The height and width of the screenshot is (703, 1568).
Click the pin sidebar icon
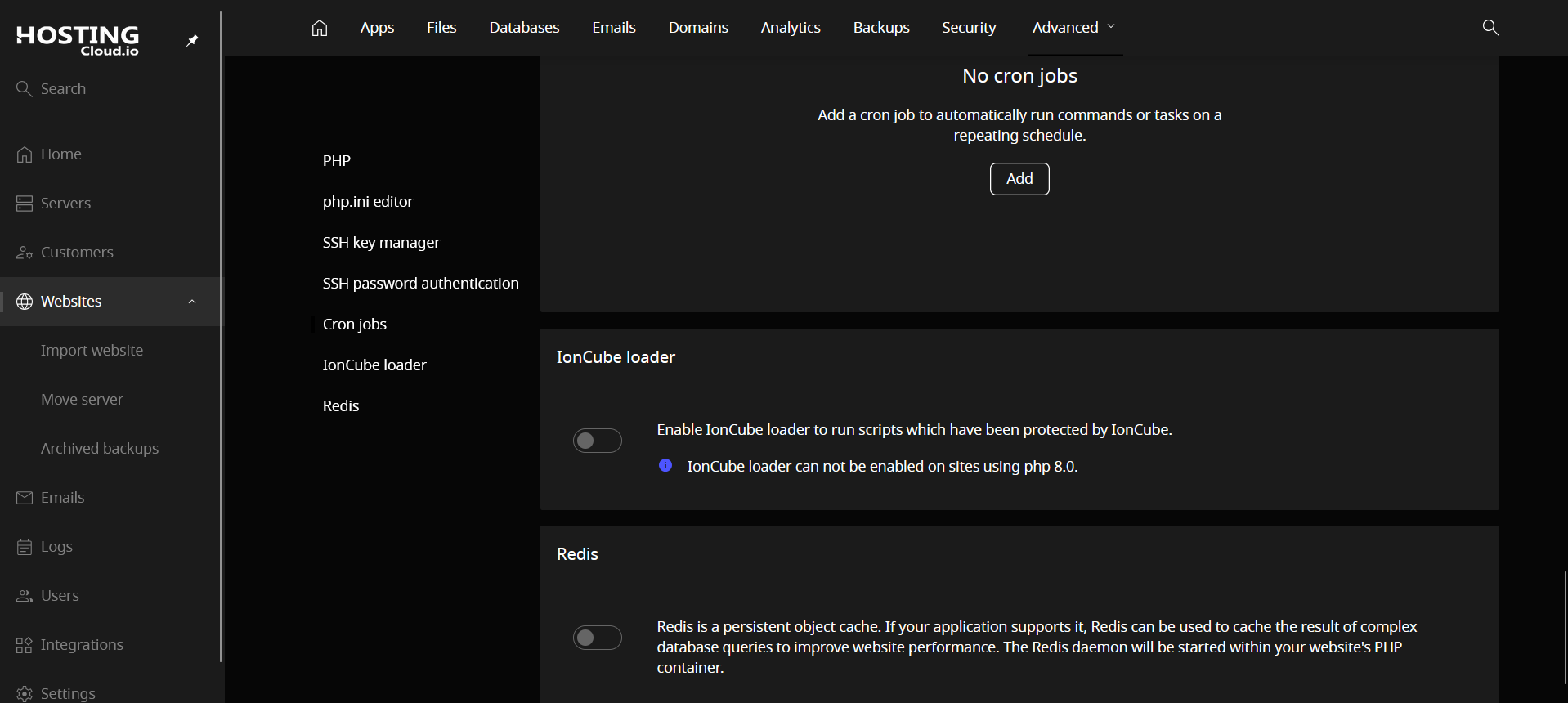point(193,40)
